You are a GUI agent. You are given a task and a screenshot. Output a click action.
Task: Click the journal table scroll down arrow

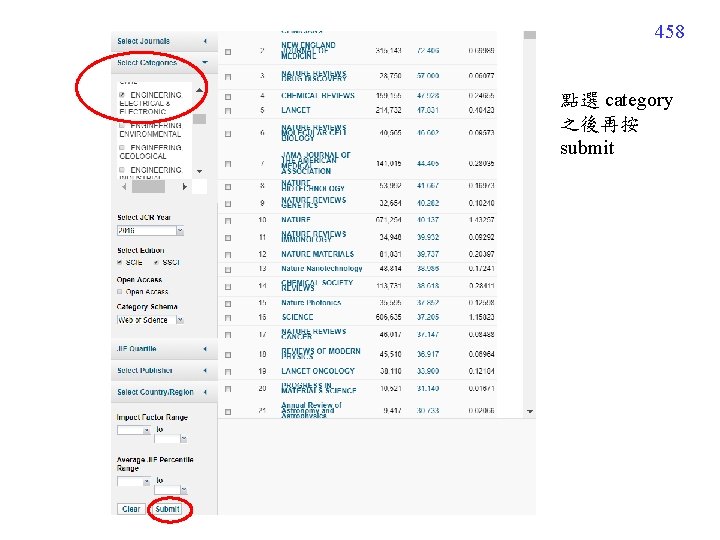(530, 411)
